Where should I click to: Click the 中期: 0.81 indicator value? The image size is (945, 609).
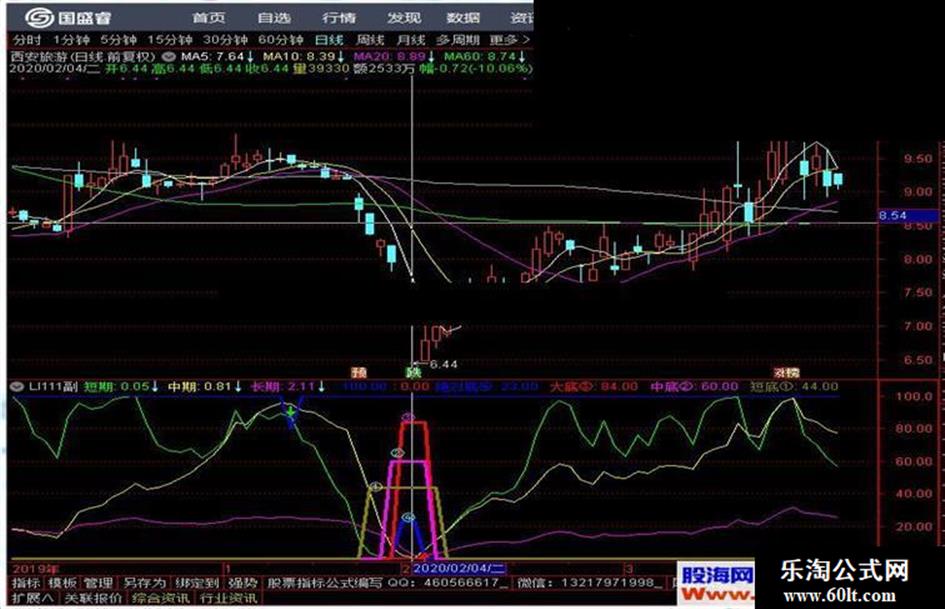pyautogui.click(x=205, y=387)
